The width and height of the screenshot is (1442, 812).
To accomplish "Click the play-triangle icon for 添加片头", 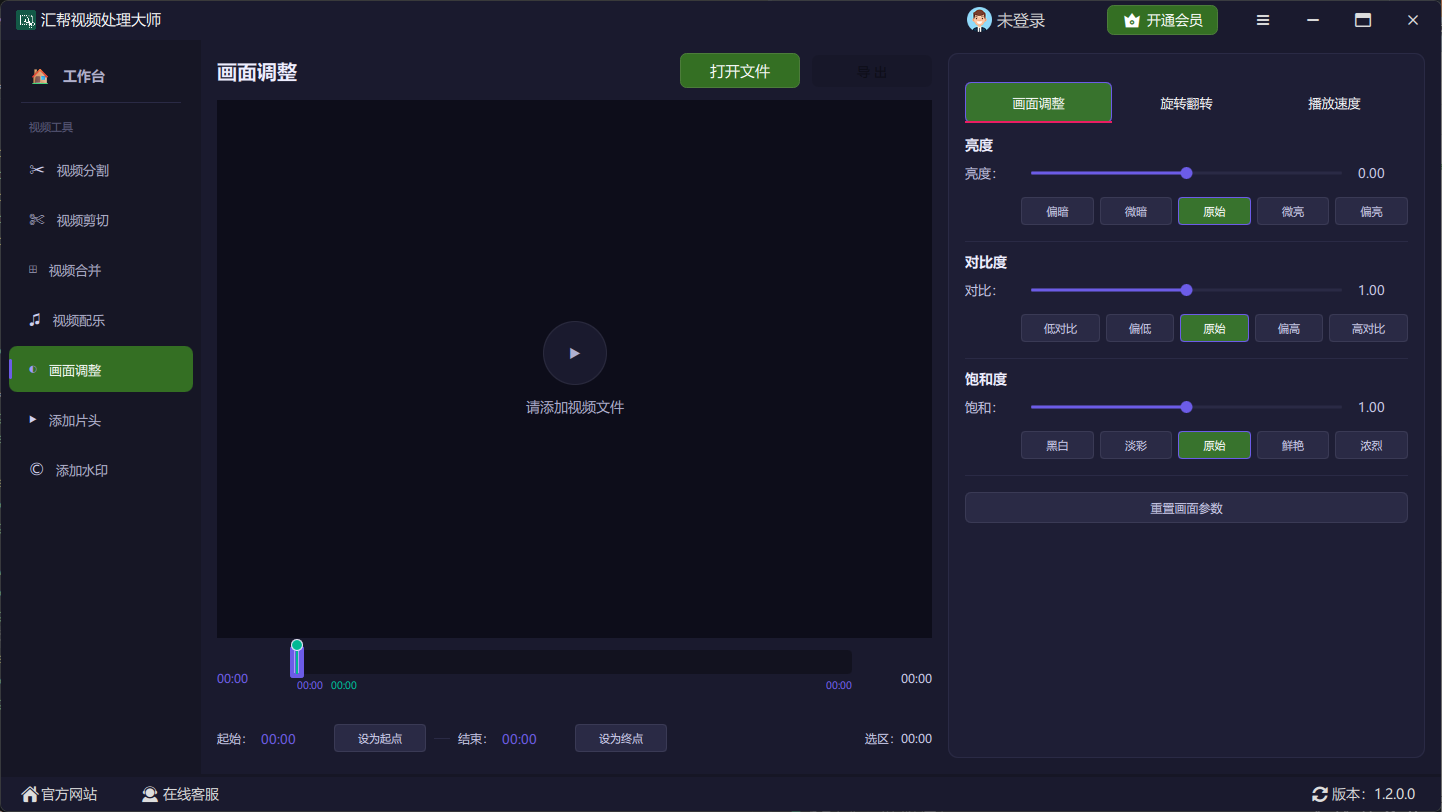I will coord(33,420).
